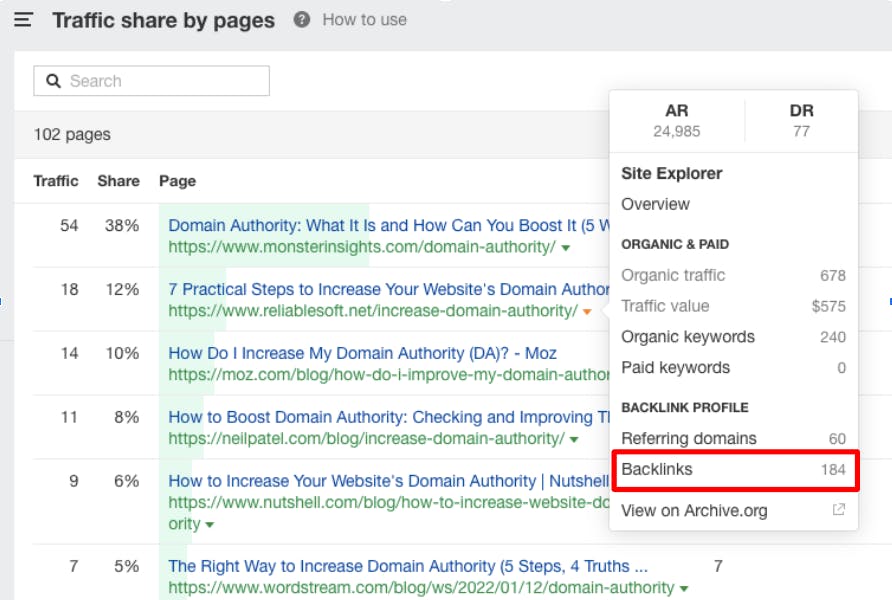This screenshot has height=600, width=892.
Task: Open 'How to Boost Domain Authority' title
Action: click(389, 417)
